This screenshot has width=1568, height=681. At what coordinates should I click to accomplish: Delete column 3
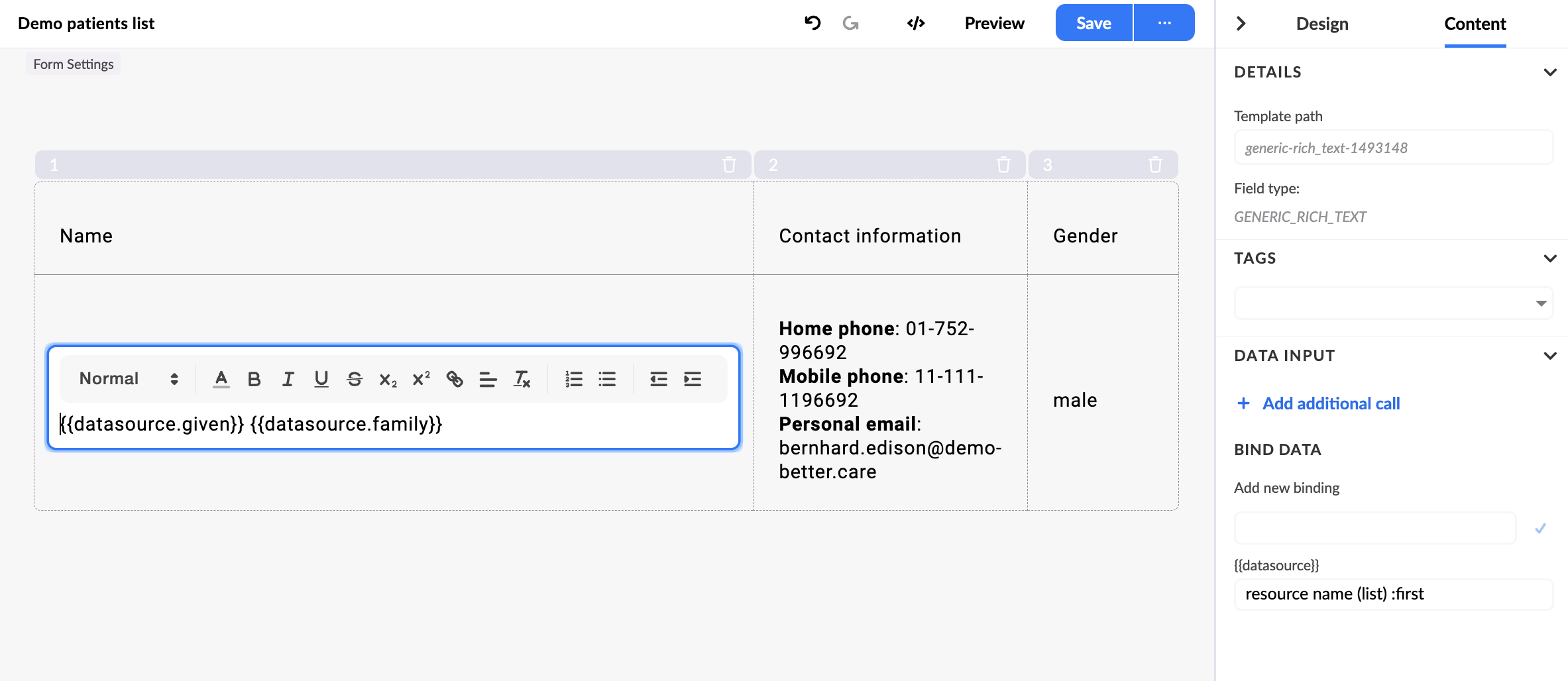[1155, 164]
